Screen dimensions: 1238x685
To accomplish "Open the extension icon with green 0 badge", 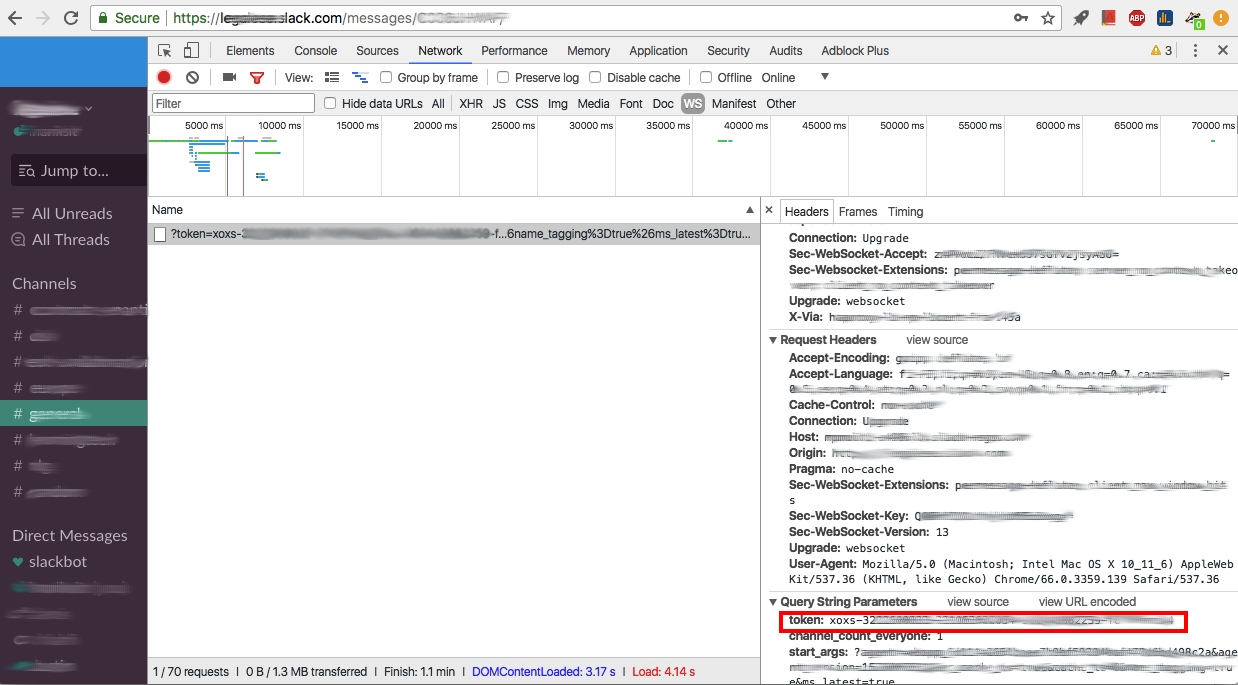I will [x=1194, y=18].
